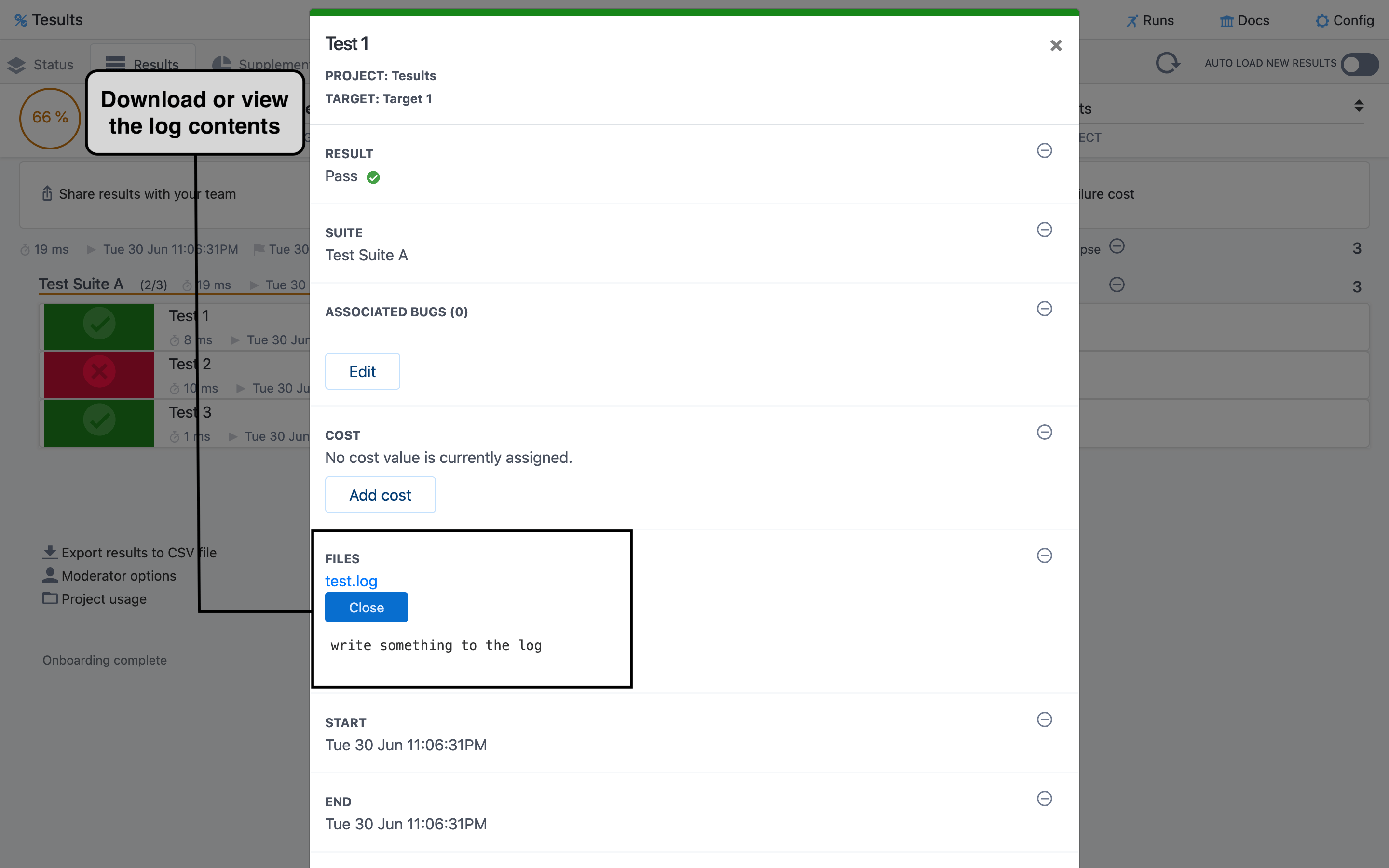Click the Export results to CSV download icon
This screenshot has width=1389, height=868.
coord(50,552)
